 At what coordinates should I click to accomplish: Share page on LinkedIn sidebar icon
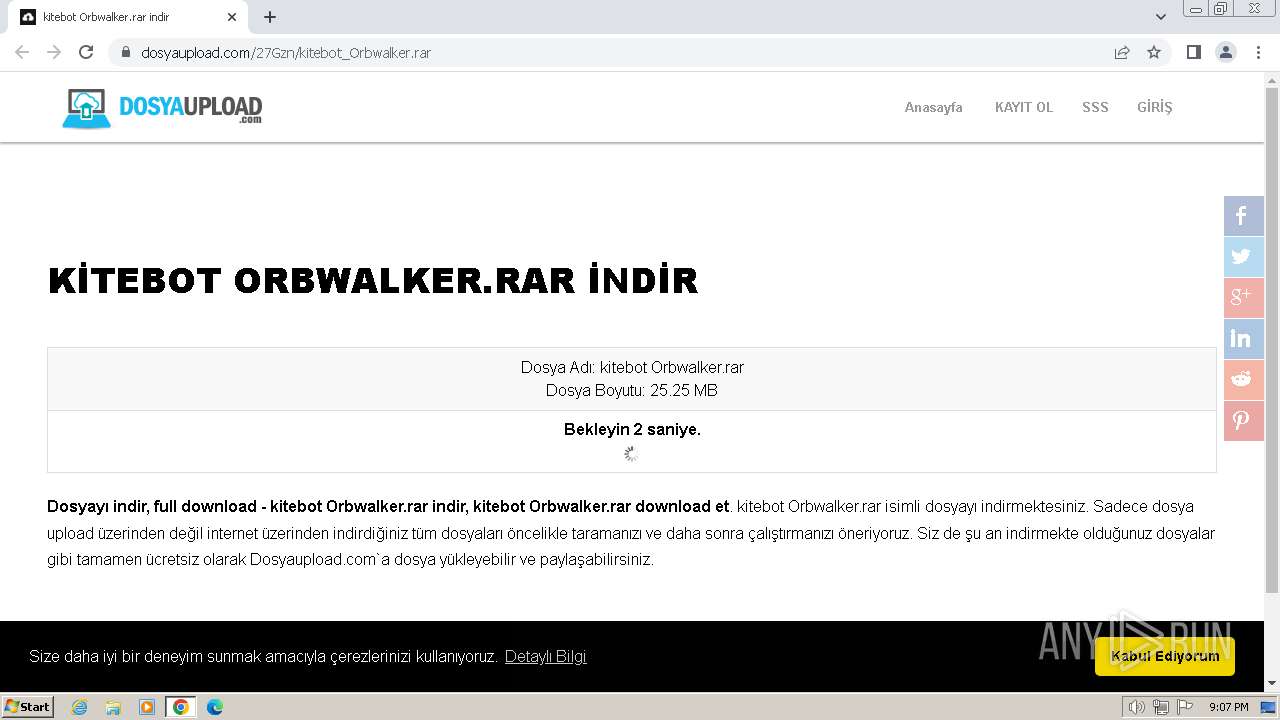[x=1243, y=339]
